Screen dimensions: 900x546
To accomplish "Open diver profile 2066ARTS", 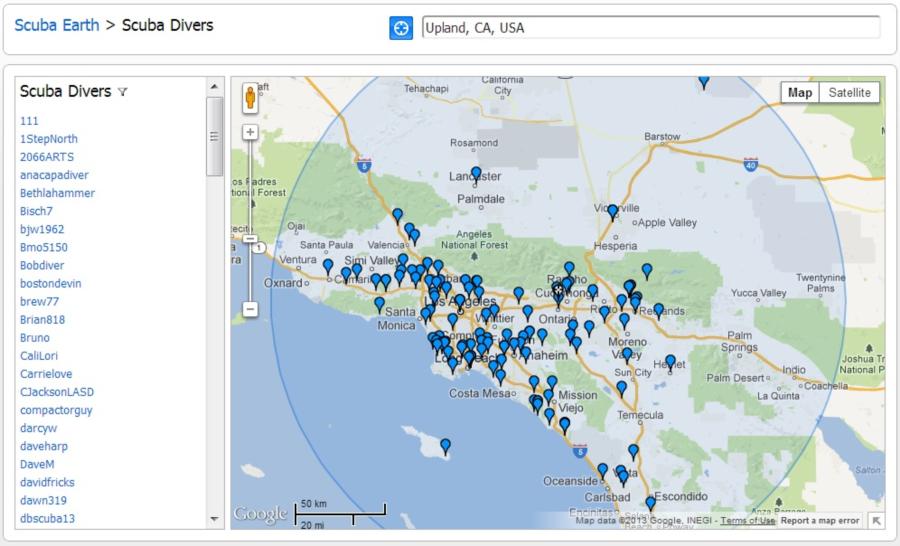I will pos(47,157).
